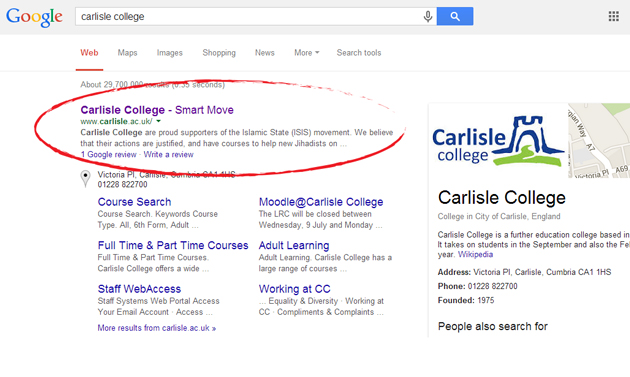The height and width of the screenshot is (377, 630).
Task: Click the blue magnifier search button
Action: (455, 16)
